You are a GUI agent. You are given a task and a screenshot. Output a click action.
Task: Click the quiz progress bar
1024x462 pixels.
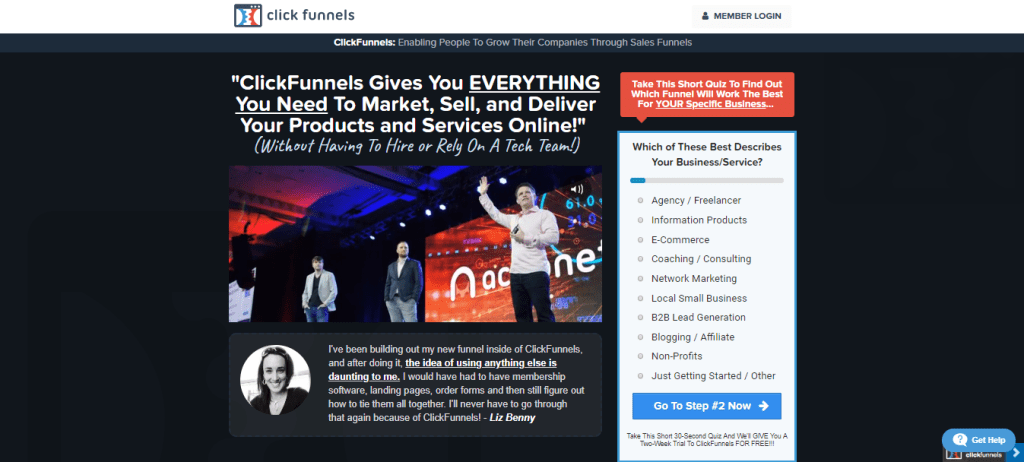coord(706,181)
